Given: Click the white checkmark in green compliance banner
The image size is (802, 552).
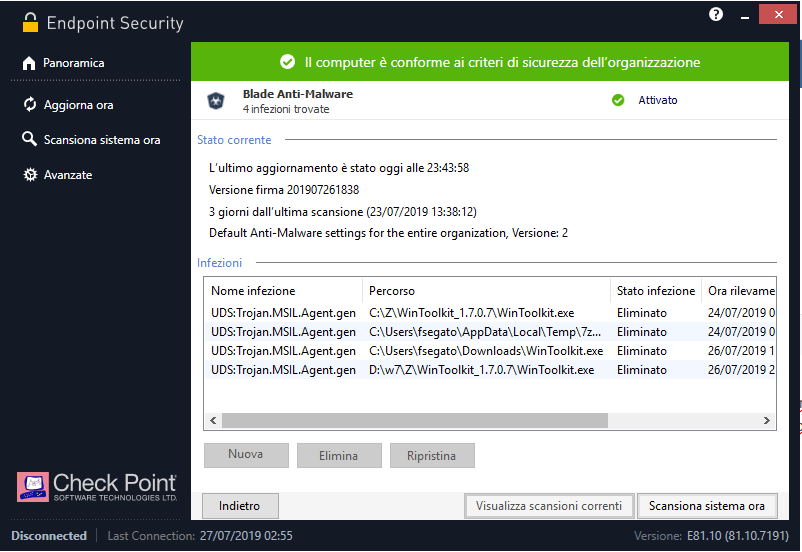Looking at the screenshot, I should click(x=287, y=62).
